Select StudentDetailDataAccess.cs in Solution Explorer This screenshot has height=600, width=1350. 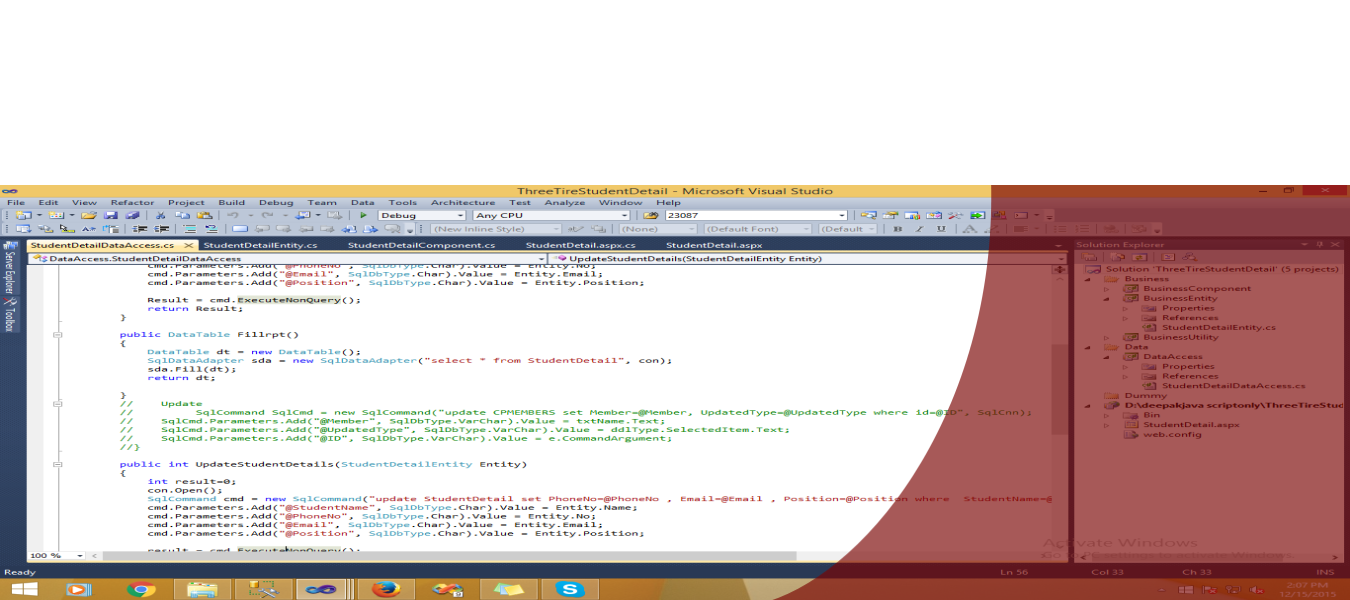[x=1233, y=386]
